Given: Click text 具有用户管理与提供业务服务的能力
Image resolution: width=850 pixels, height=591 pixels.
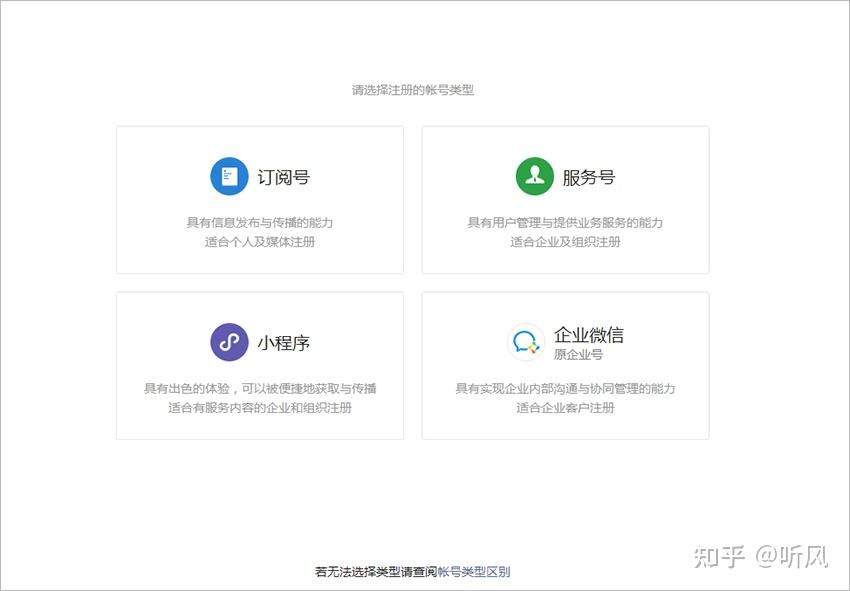Looking at the screenshot, I should pyautogui.click(x=565, y=222).
